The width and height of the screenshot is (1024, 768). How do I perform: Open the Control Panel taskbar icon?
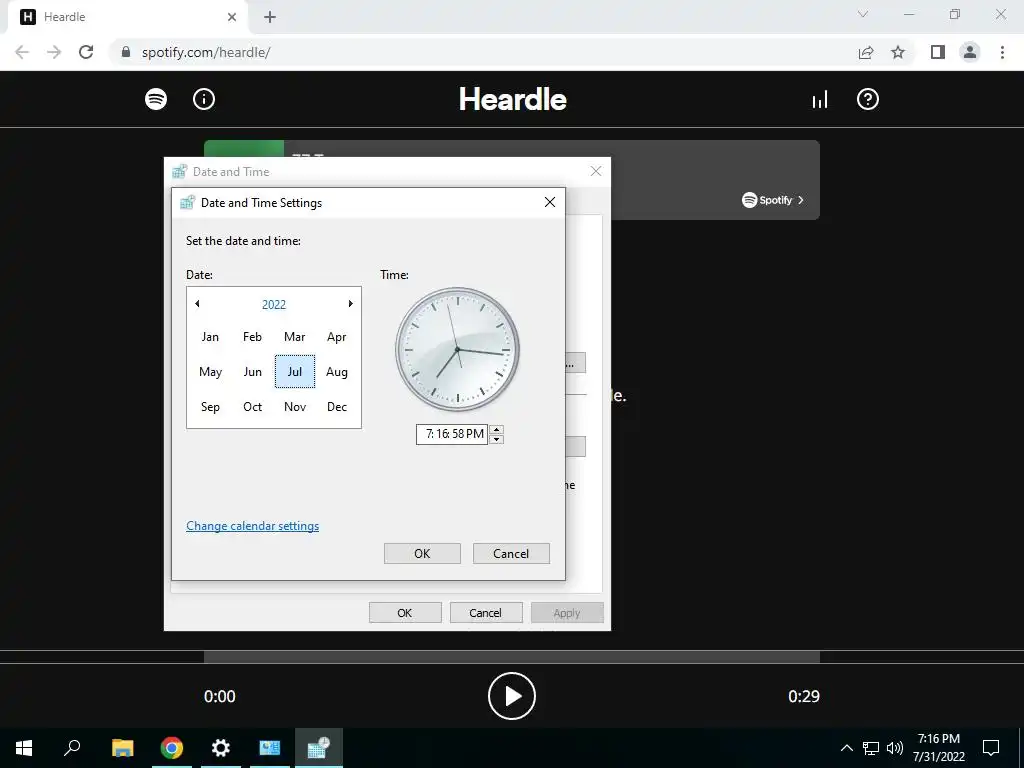point(270,748)
